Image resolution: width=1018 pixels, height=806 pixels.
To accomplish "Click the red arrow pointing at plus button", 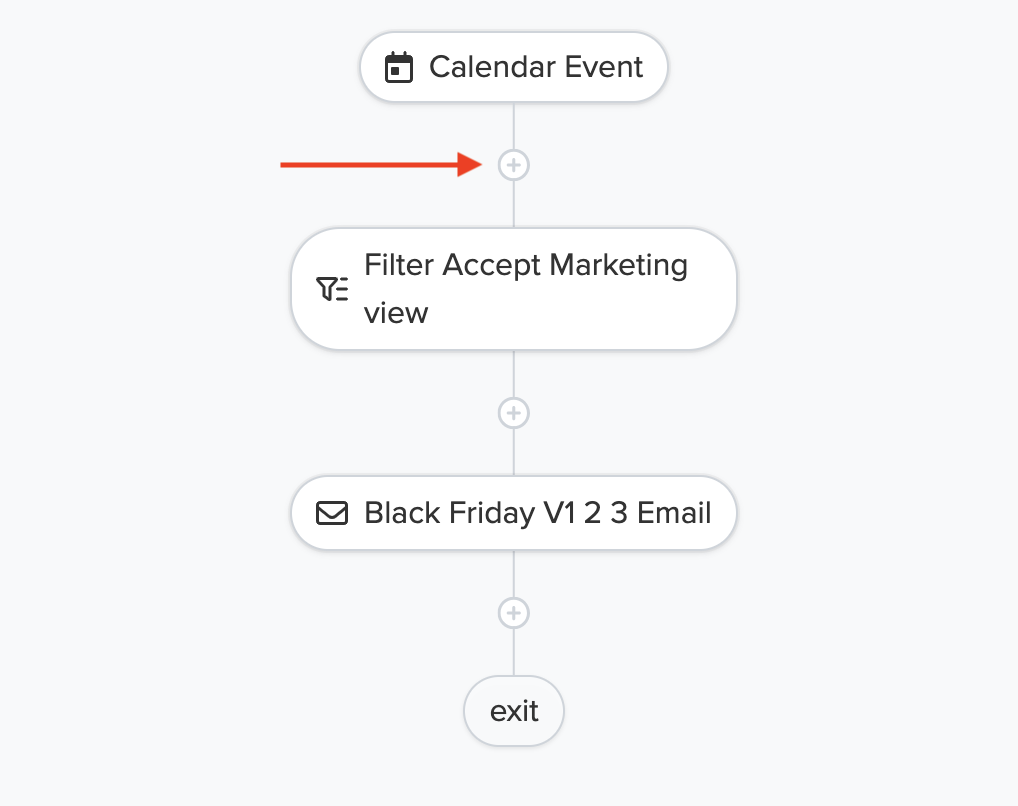I will point(381,165).
